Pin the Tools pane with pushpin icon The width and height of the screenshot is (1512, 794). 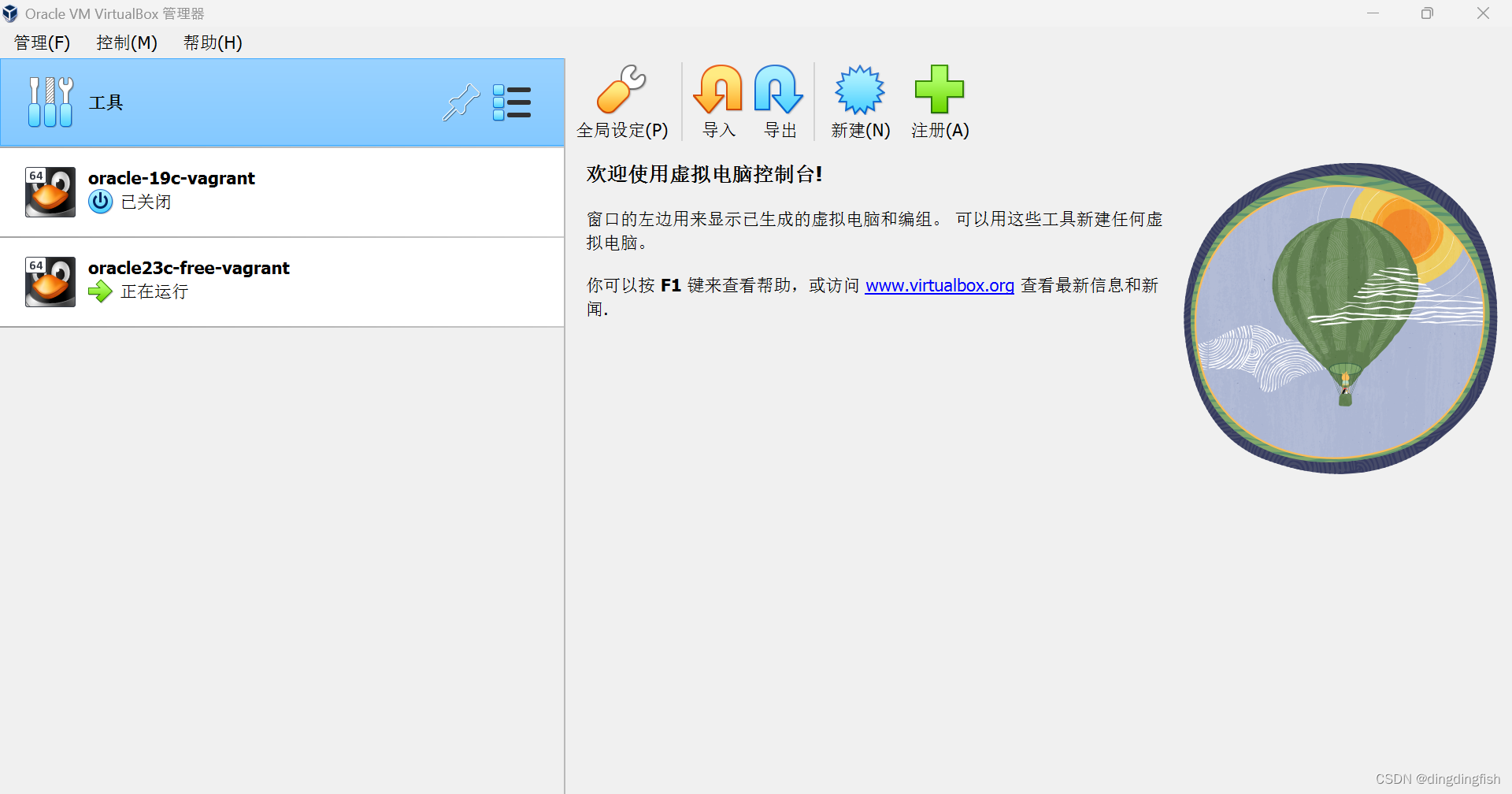click(461, 102)
